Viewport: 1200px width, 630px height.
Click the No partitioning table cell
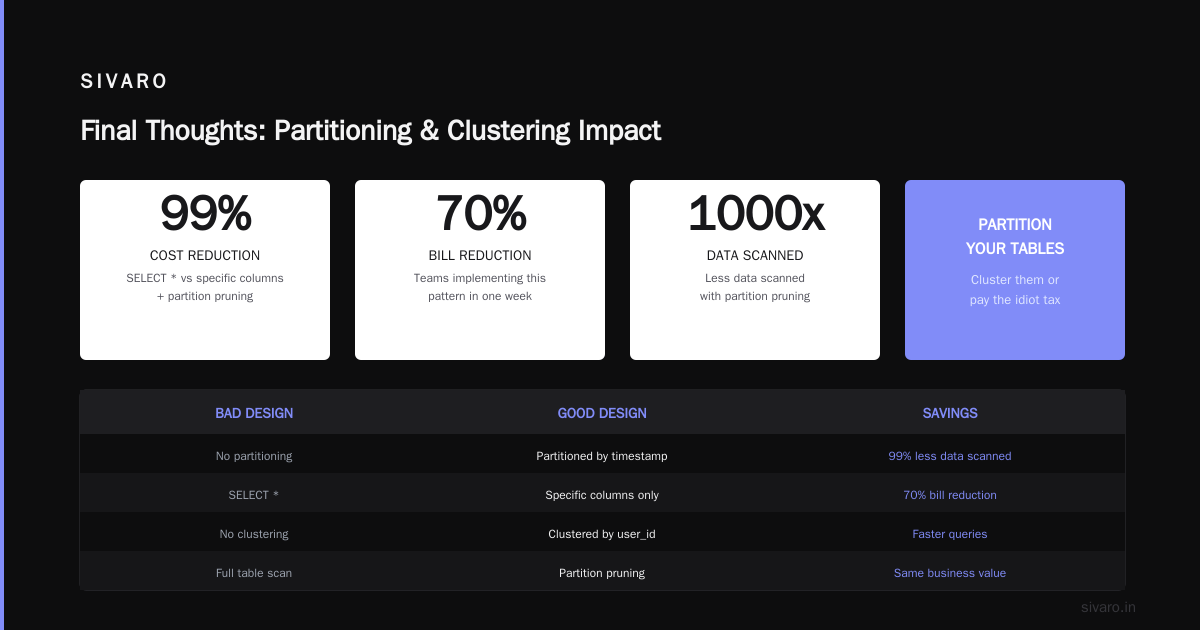254,456
